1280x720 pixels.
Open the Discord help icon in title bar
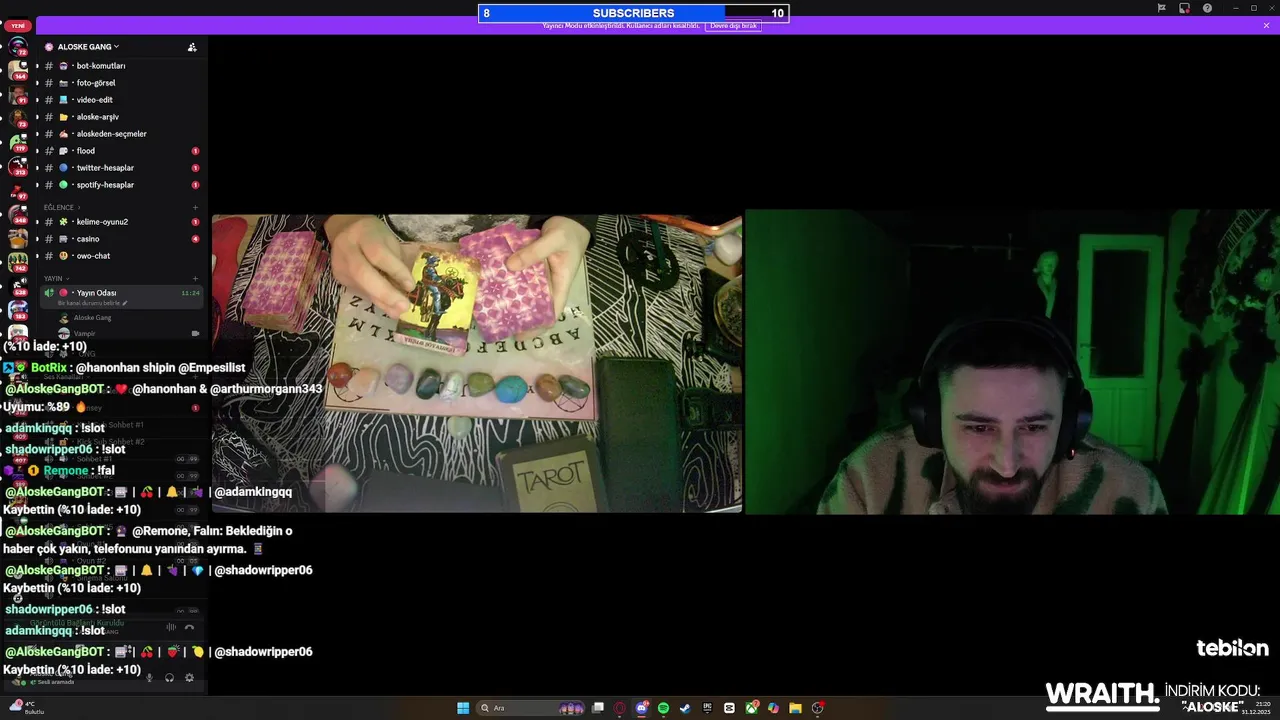tap(1207, 8)
